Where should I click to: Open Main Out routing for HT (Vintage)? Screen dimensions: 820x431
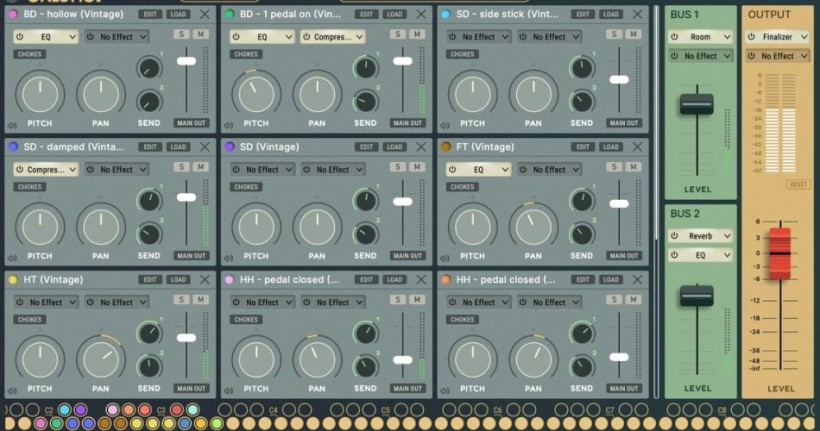tap(191, 388)
